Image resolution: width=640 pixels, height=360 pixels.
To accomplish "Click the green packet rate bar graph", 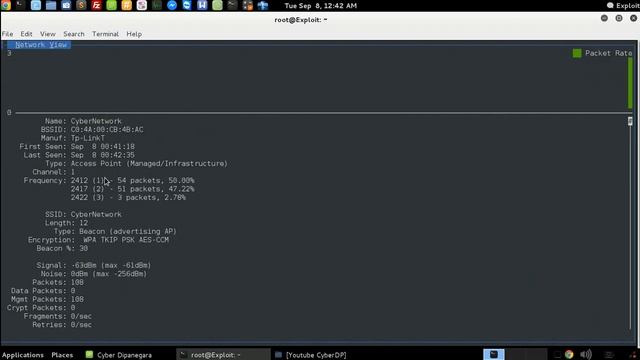I will [630, 83].
